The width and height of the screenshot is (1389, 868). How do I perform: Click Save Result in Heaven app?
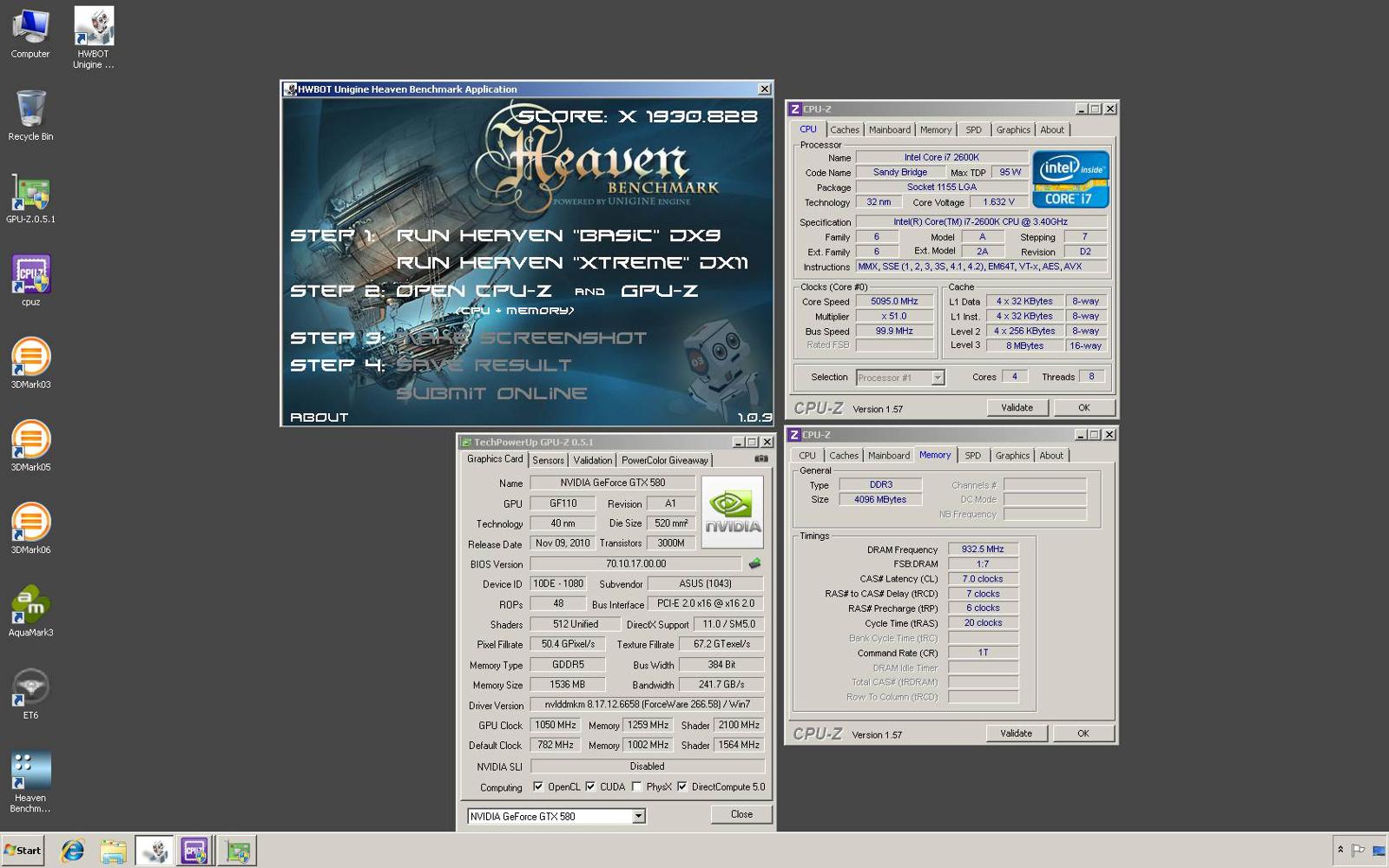484,365
